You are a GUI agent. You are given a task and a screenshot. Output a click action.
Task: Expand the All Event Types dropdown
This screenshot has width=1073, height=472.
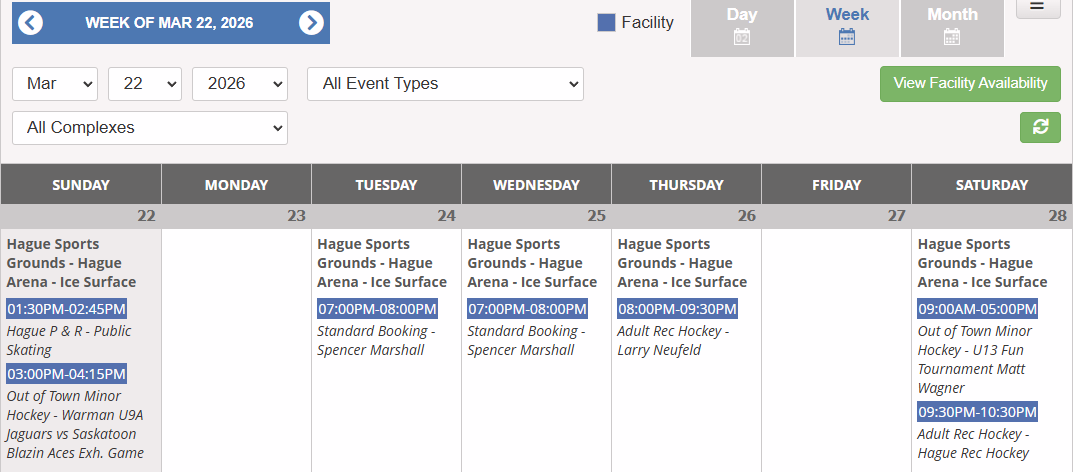tap(445, 84)
